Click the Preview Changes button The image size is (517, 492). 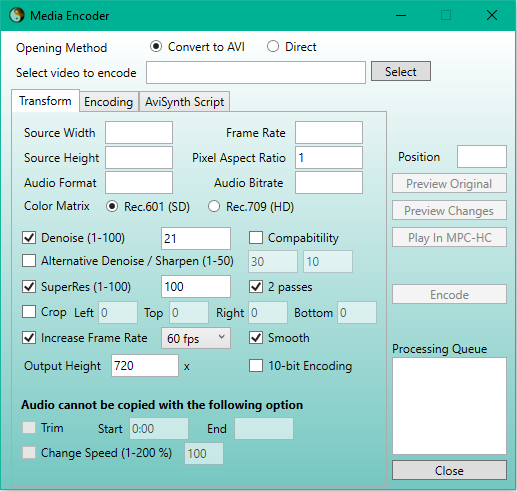pos(449,210)
